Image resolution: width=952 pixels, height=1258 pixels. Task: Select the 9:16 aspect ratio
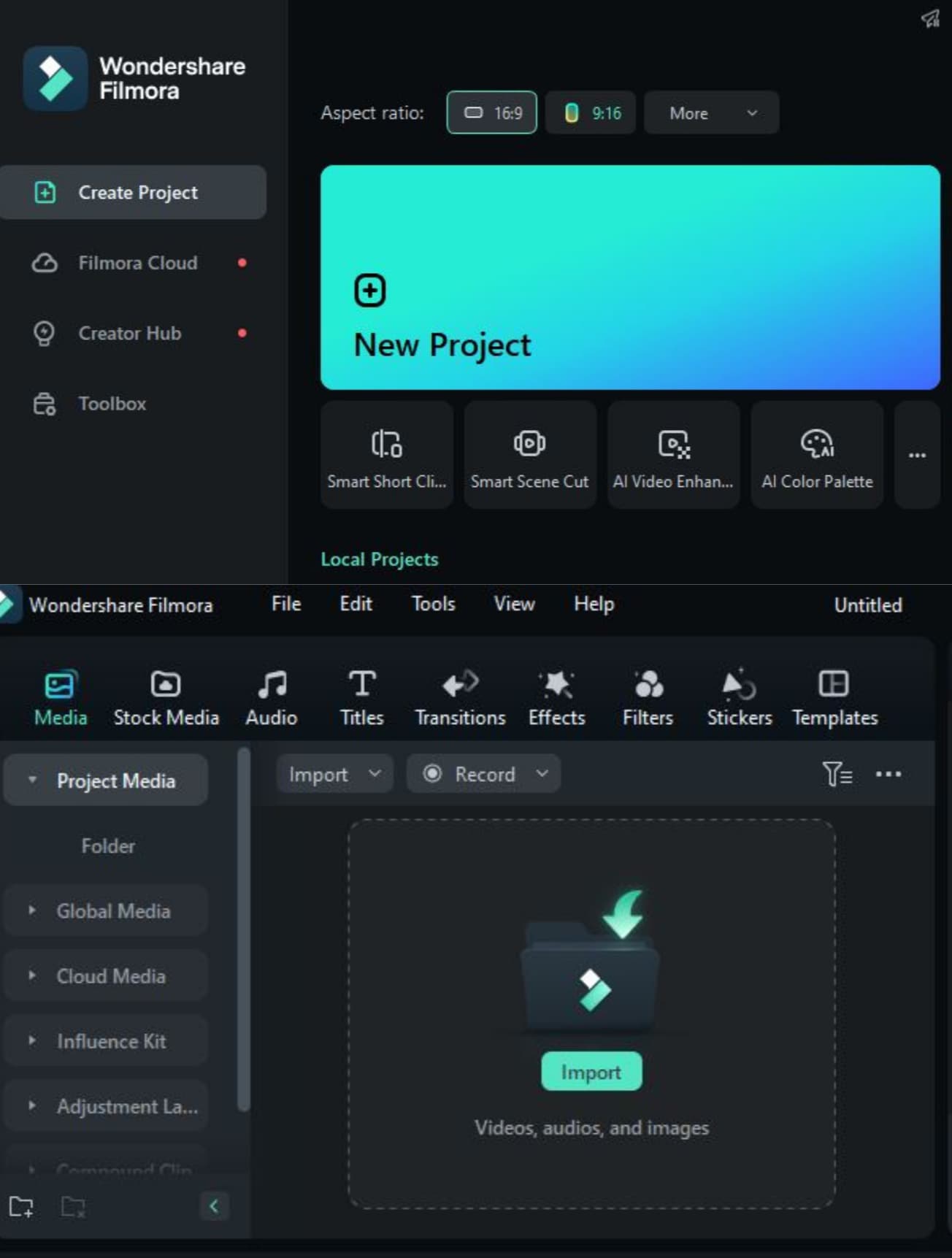pos(591,112)
